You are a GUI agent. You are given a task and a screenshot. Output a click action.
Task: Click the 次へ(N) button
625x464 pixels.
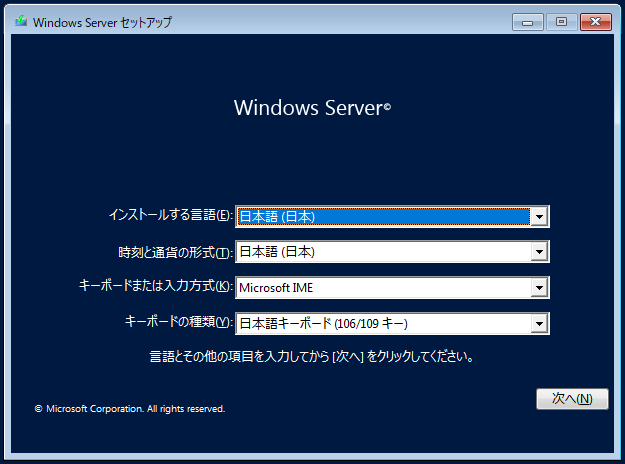(572, 399)
